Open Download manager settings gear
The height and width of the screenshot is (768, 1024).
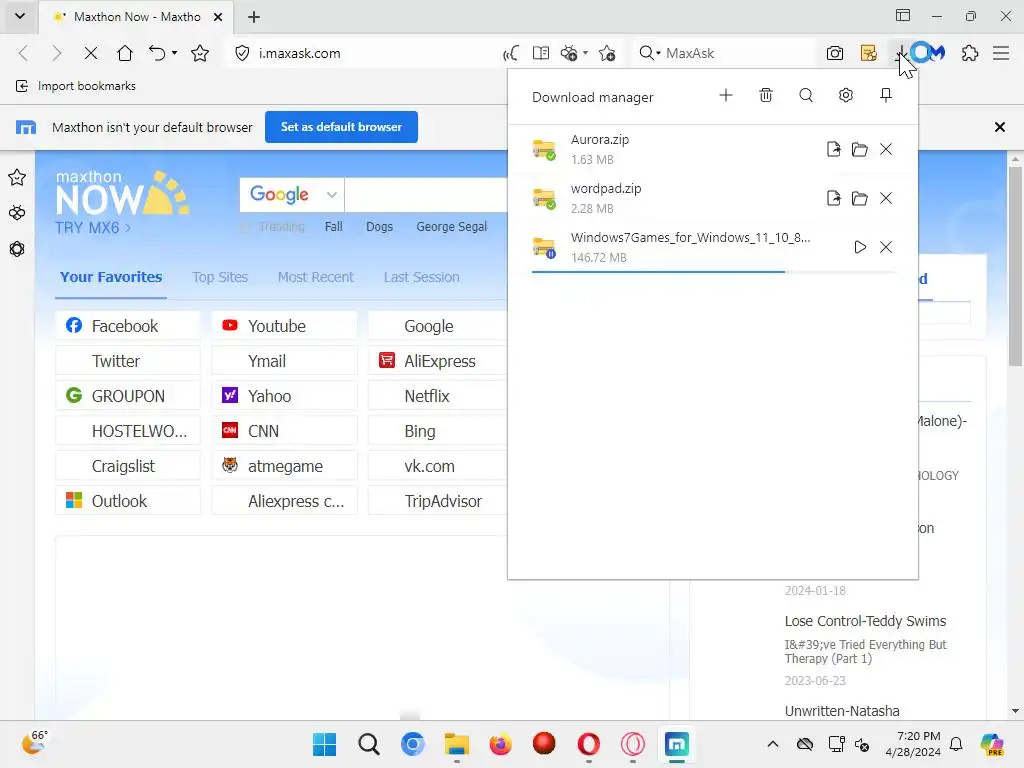846,95
